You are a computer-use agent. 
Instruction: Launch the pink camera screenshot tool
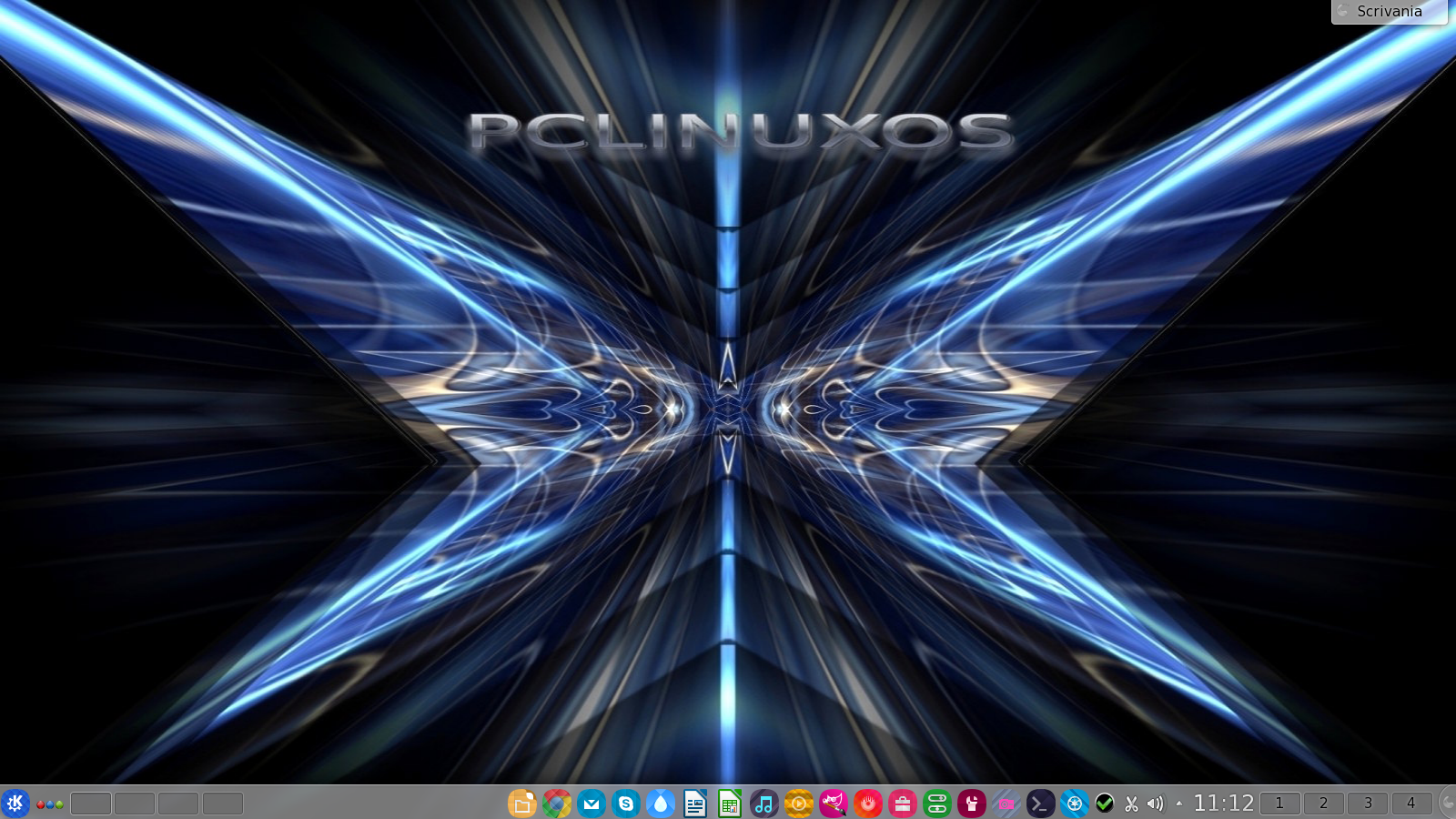1006,804
